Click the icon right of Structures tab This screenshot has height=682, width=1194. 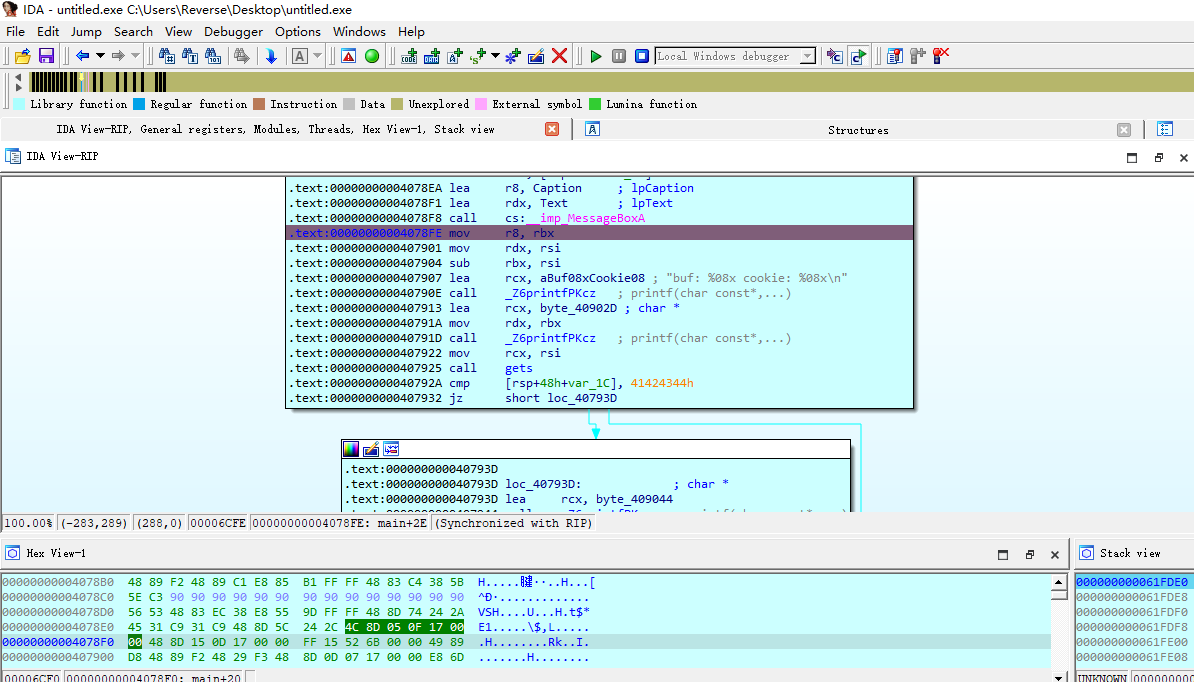pos(1165,129)
